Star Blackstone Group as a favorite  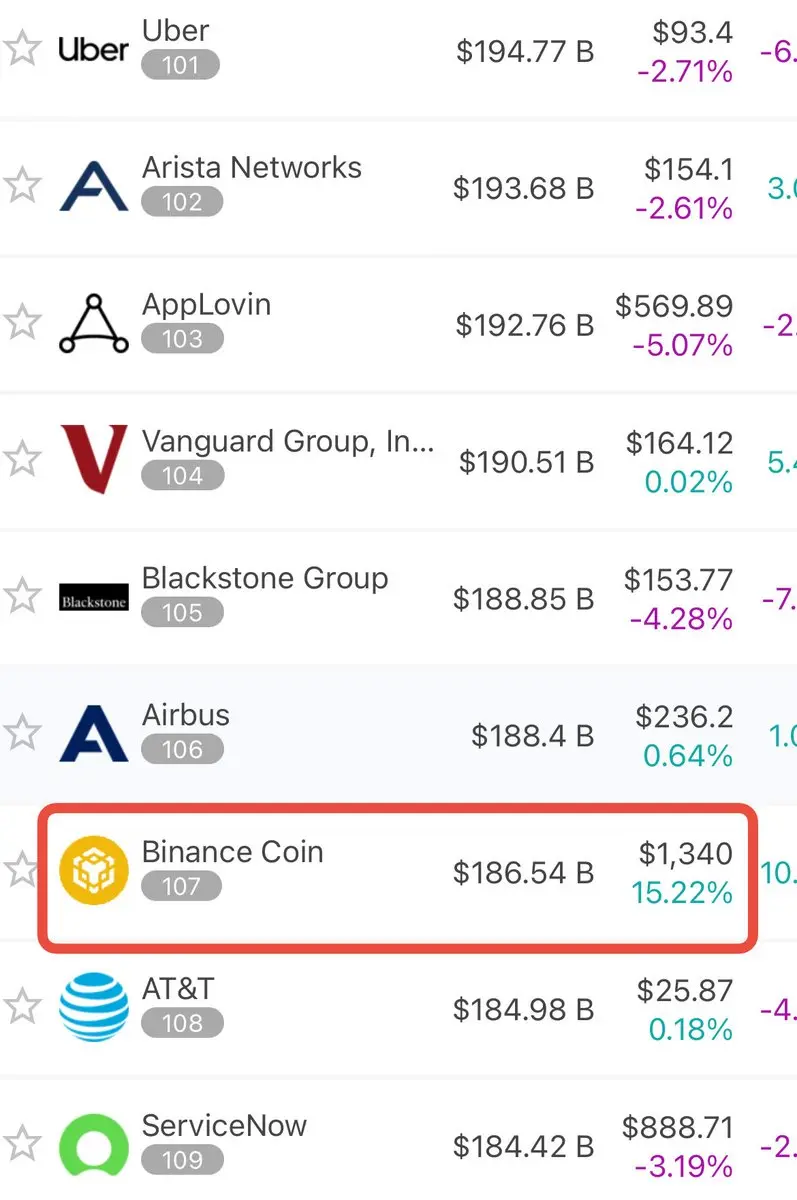tap(22, 597)
